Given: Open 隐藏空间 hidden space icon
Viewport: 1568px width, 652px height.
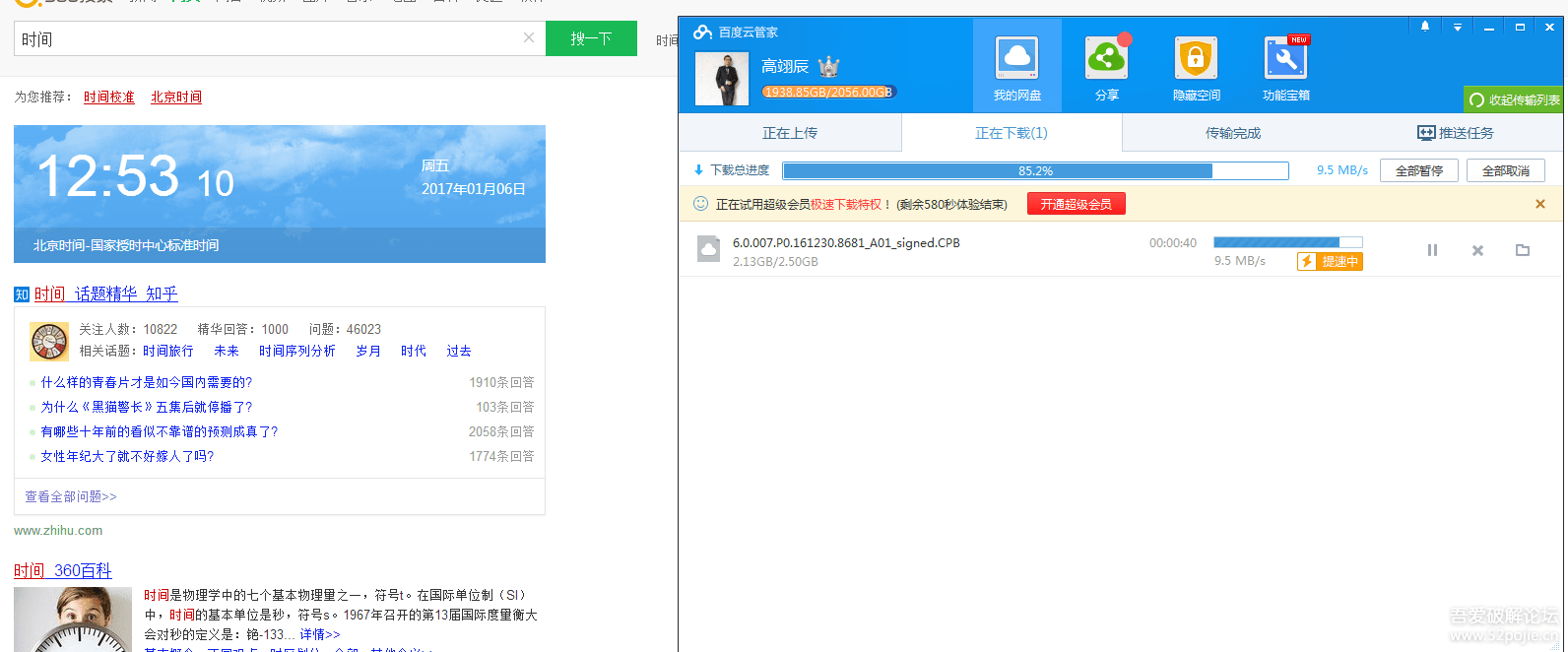Looking at the screenshot, I should [x=1197, y=66].
